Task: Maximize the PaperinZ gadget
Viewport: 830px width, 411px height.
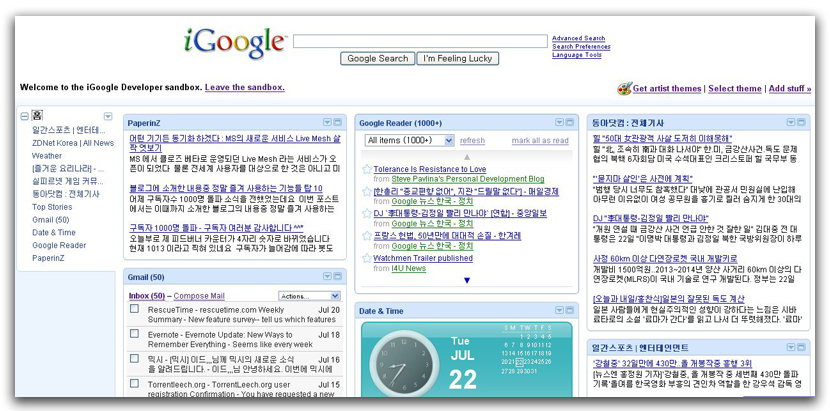Action: point(337,123)
